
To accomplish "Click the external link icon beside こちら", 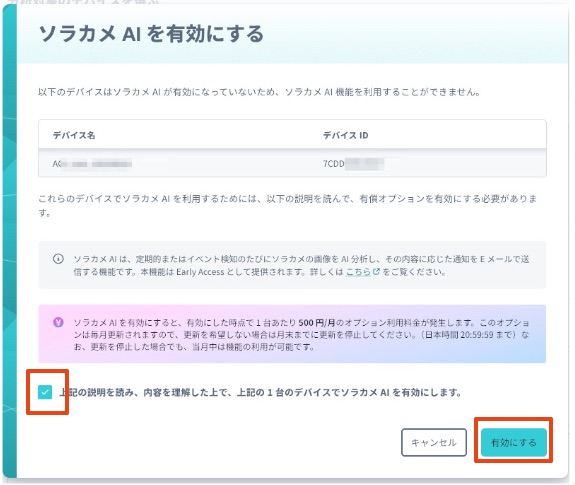I will pos(376,272).
